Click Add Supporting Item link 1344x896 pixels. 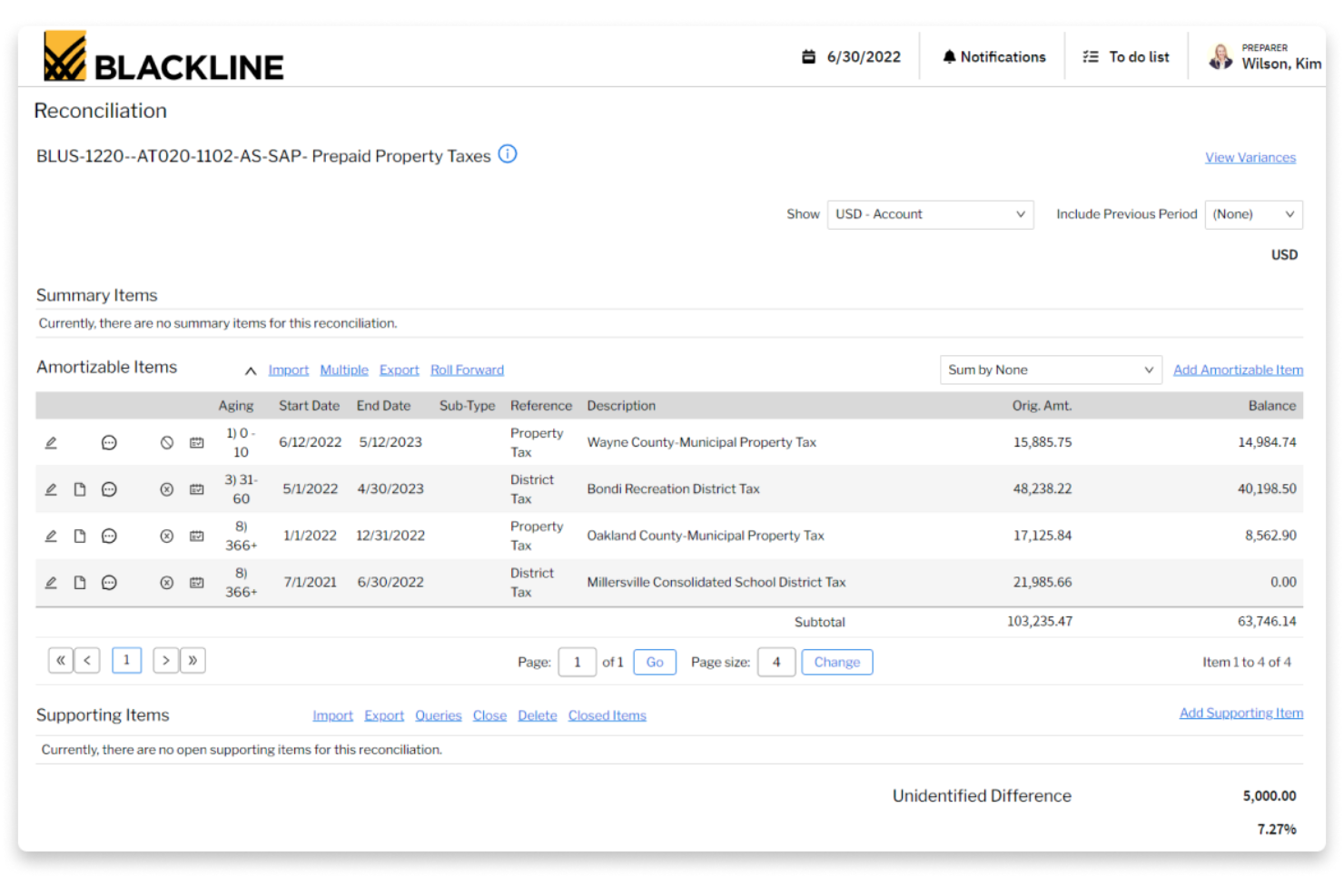point(1240,713)
